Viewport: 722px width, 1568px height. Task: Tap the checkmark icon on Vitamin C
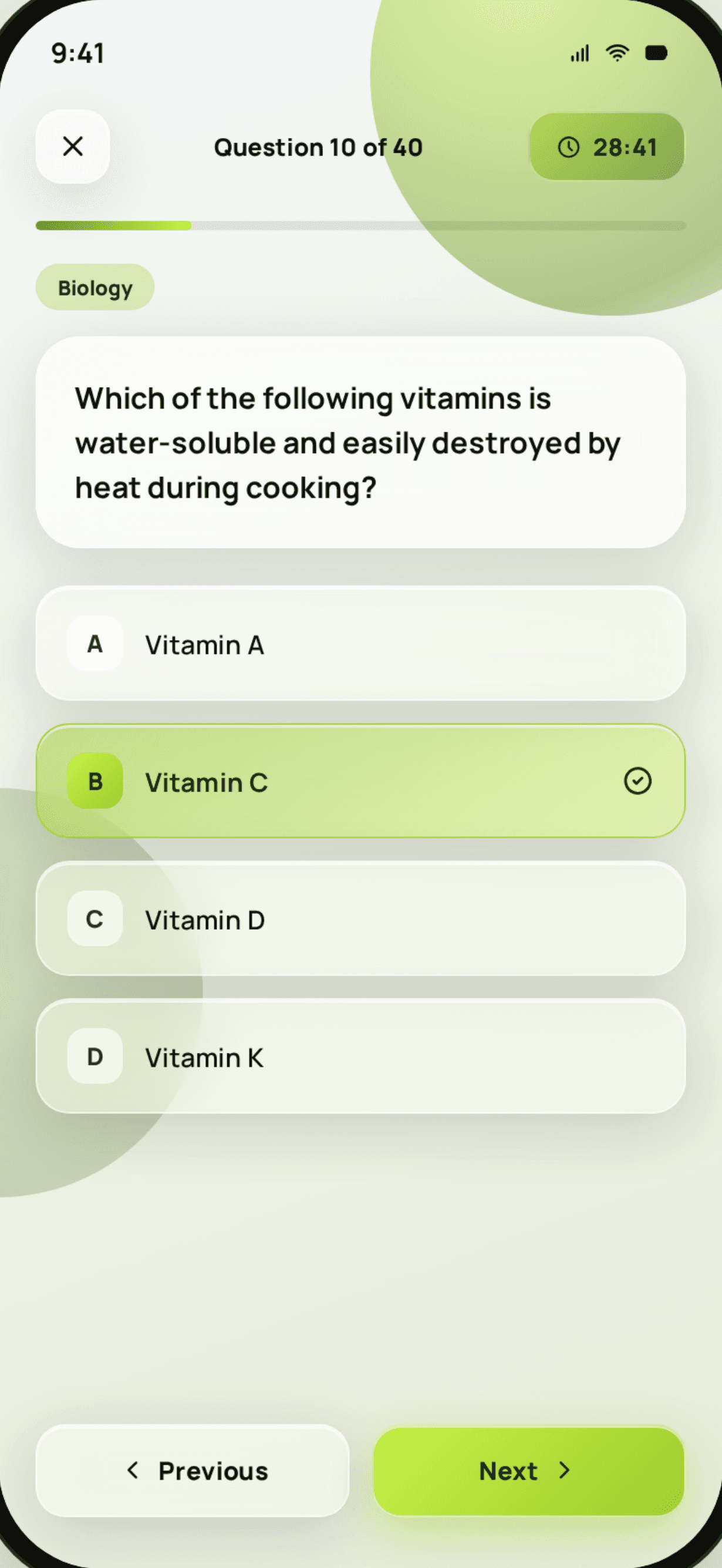pos(637,781)
